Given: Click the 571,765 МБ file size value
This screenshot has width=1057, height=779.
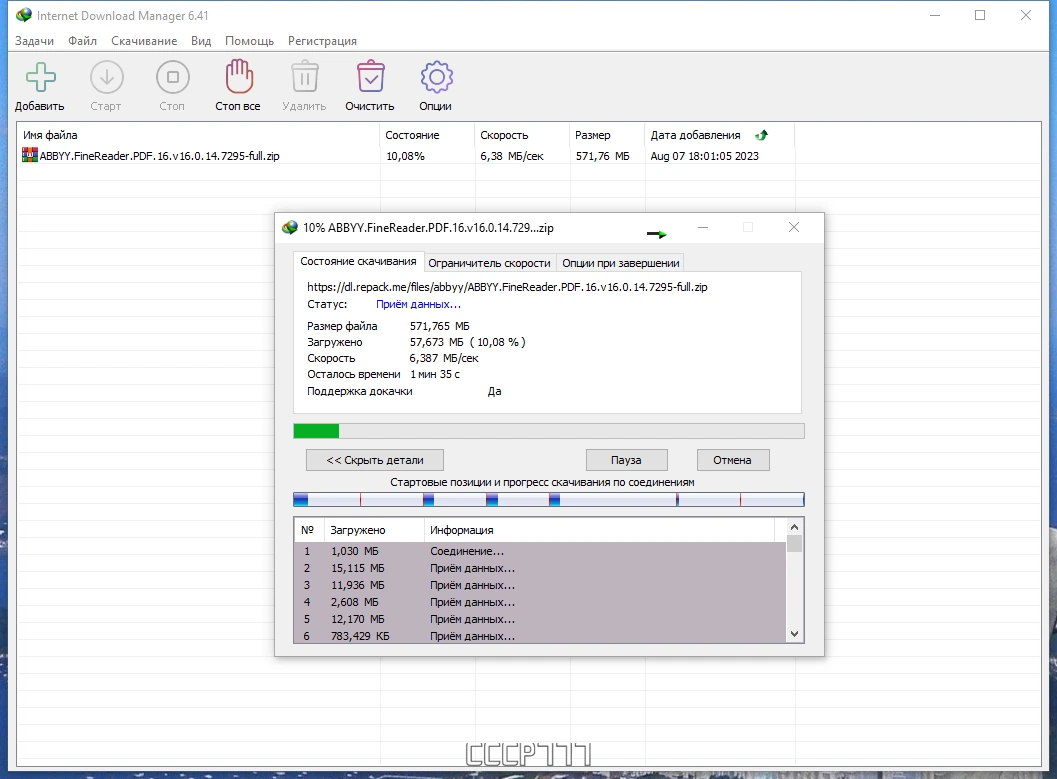Looking at the screenshot, I should pyautogui.click(x=440, y=326).
